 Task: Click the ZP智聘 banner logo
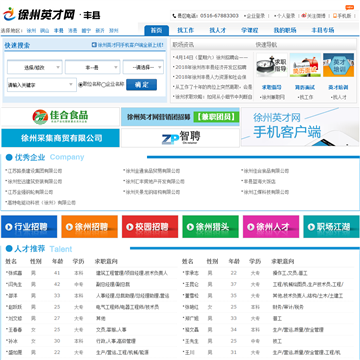(x=180, y=138)
